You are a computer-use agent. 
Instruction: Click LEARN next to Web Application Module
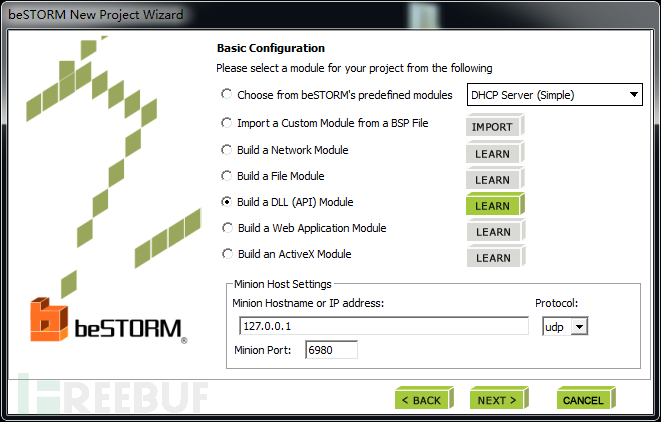point(496,230)
